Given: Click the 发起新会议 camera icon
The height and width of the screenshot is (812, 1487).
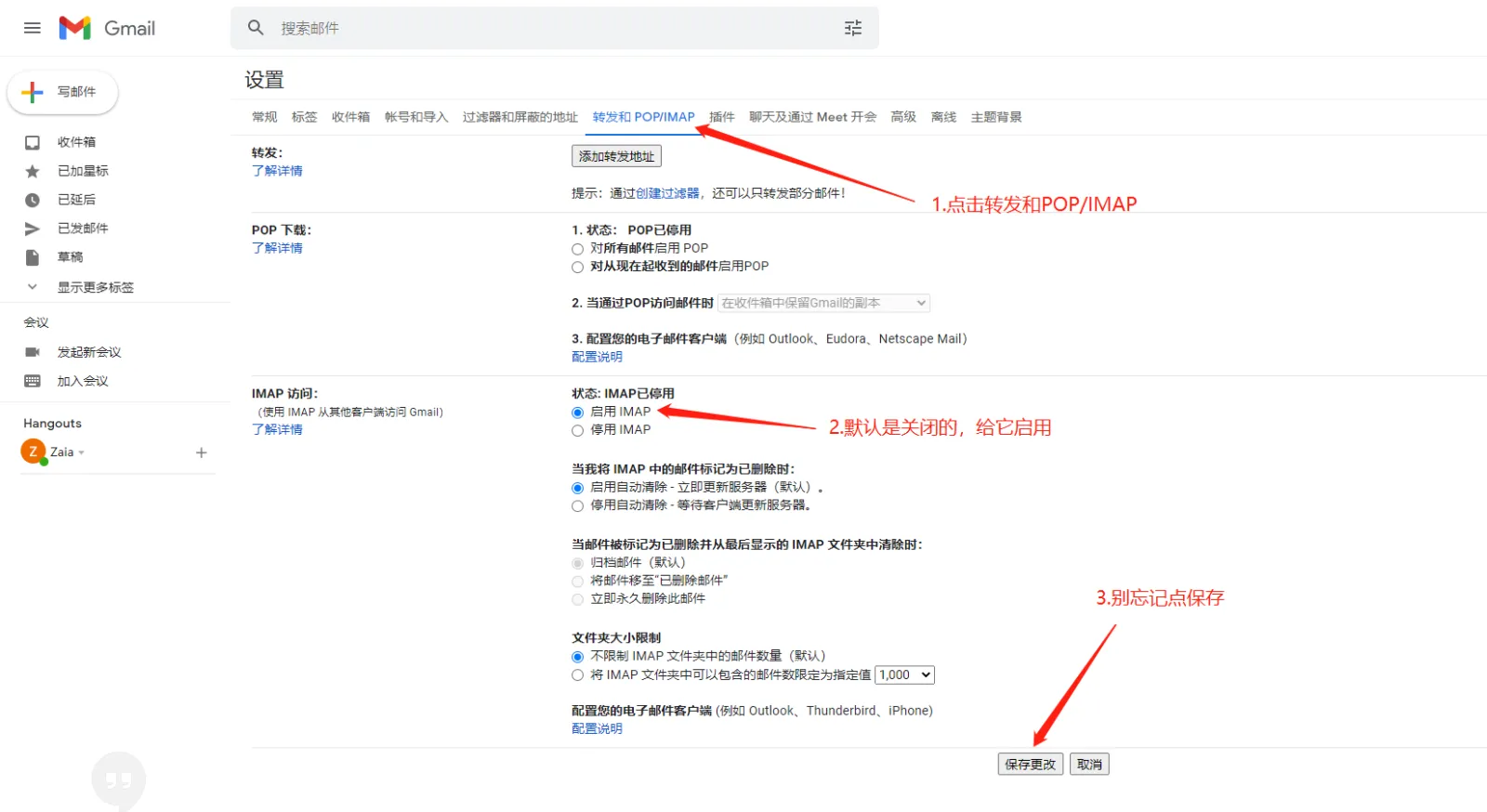Looking at the screenshot, I should (33, 352).
